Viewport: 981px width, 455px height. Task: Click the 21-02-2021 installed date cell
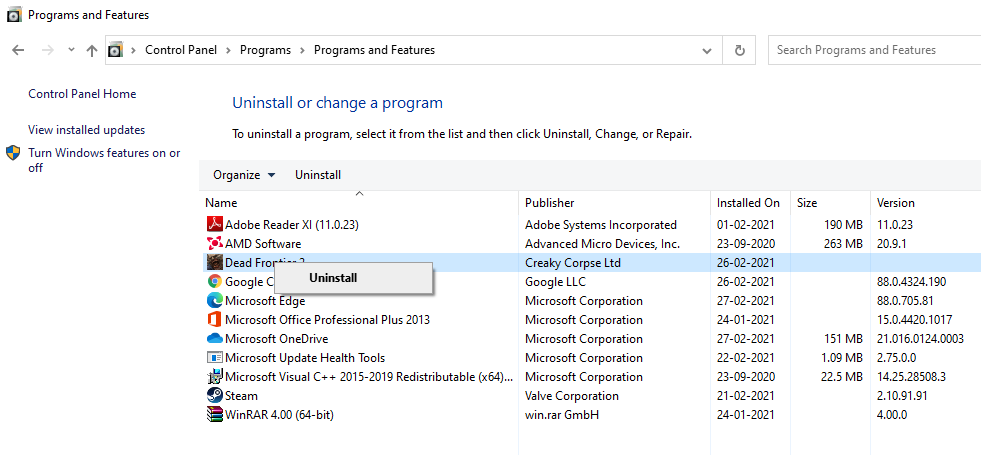(746, 396)
